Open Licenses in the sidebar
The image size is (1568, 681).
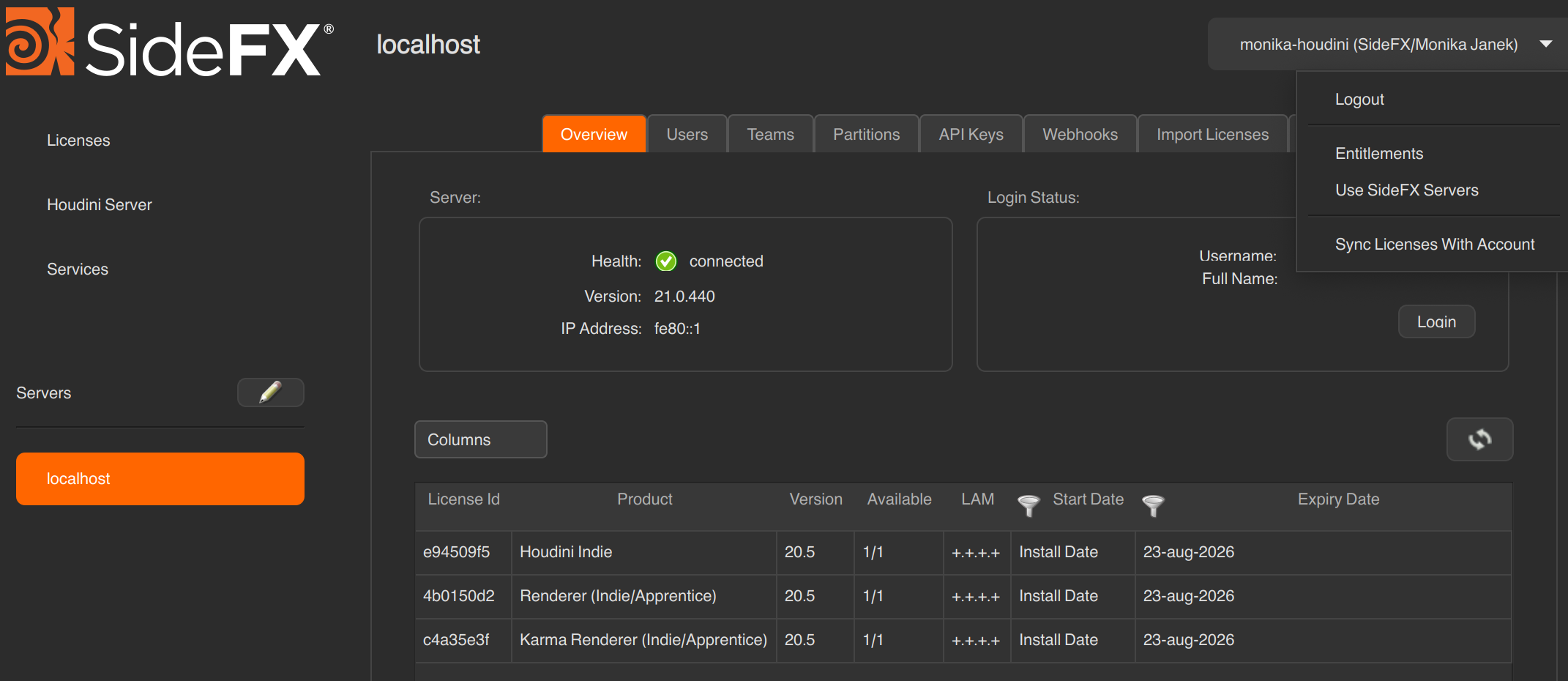point(78,140)
